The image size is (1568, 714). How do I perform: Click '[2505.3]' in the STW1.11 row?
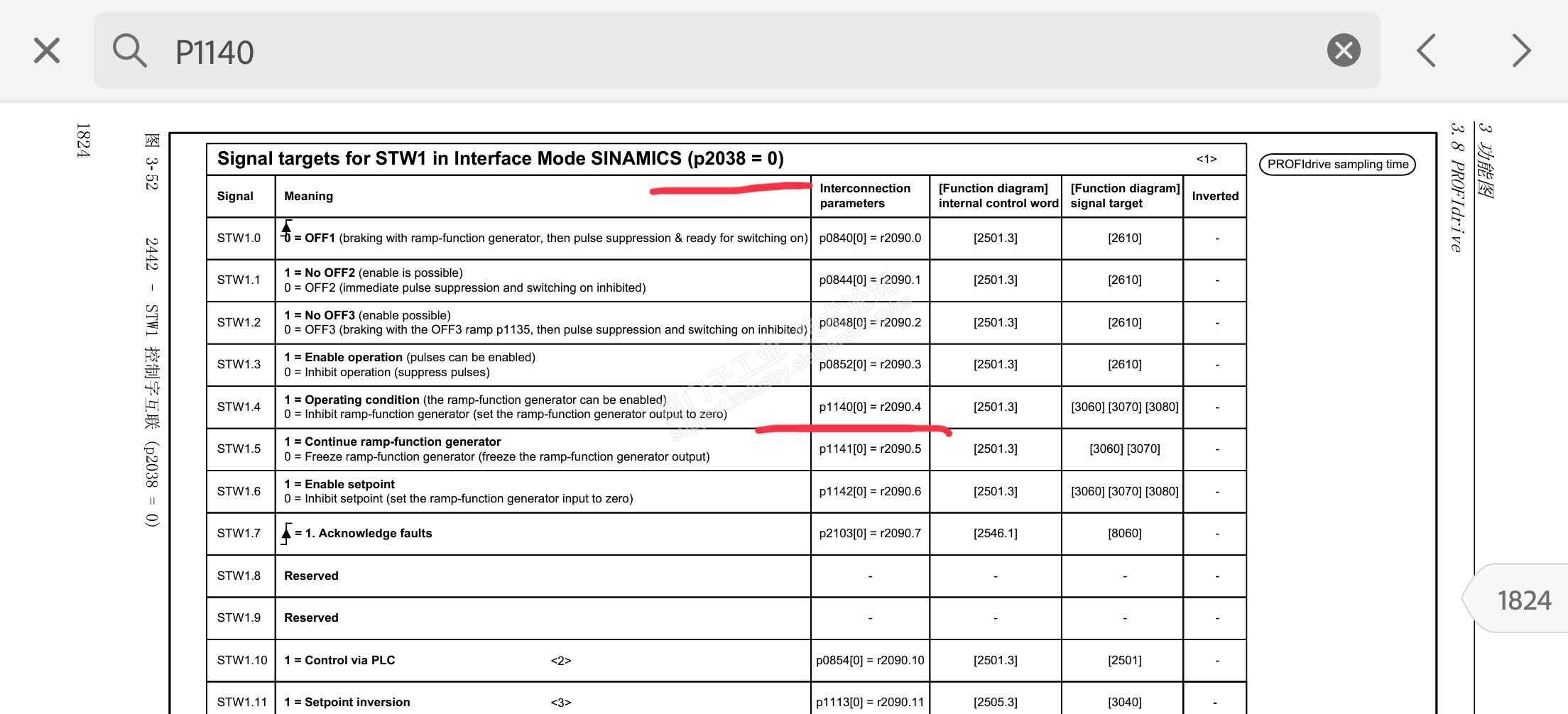[x=996, y=702]
